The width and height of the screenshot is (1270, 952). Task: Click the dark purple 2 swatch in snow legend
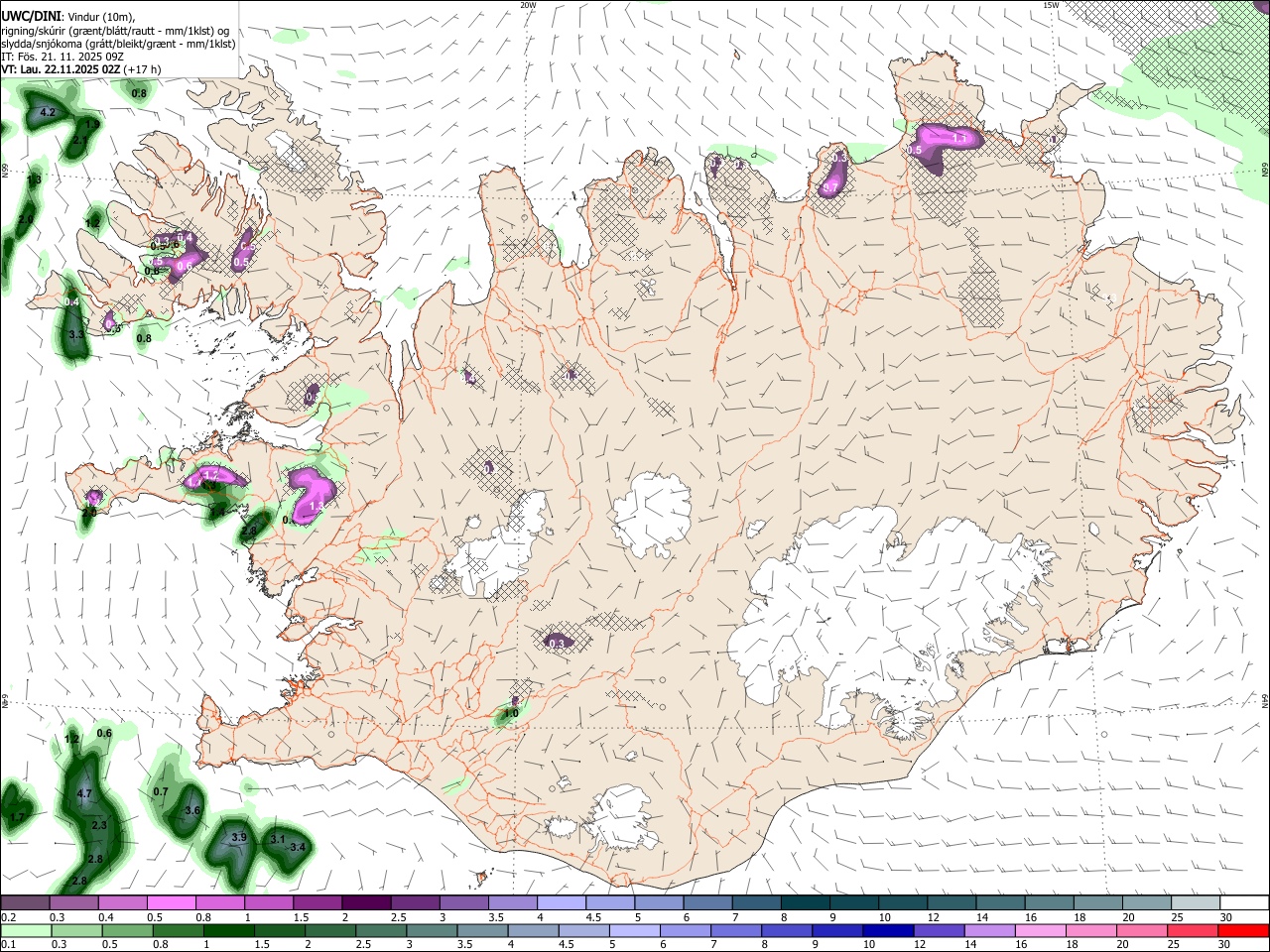point(365,903)
